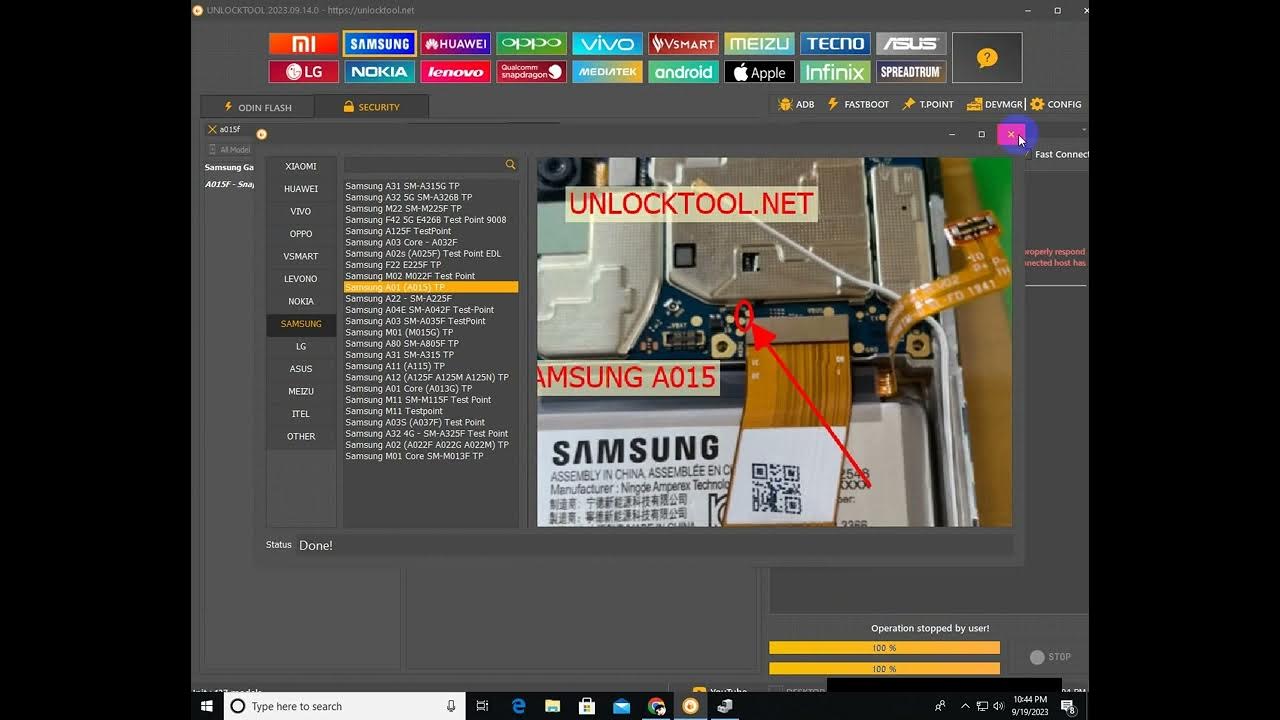Open the T.POINT toolbar item
This screenshot has height=720, width=1280.
pyautogui.click(x=928, y=104)
